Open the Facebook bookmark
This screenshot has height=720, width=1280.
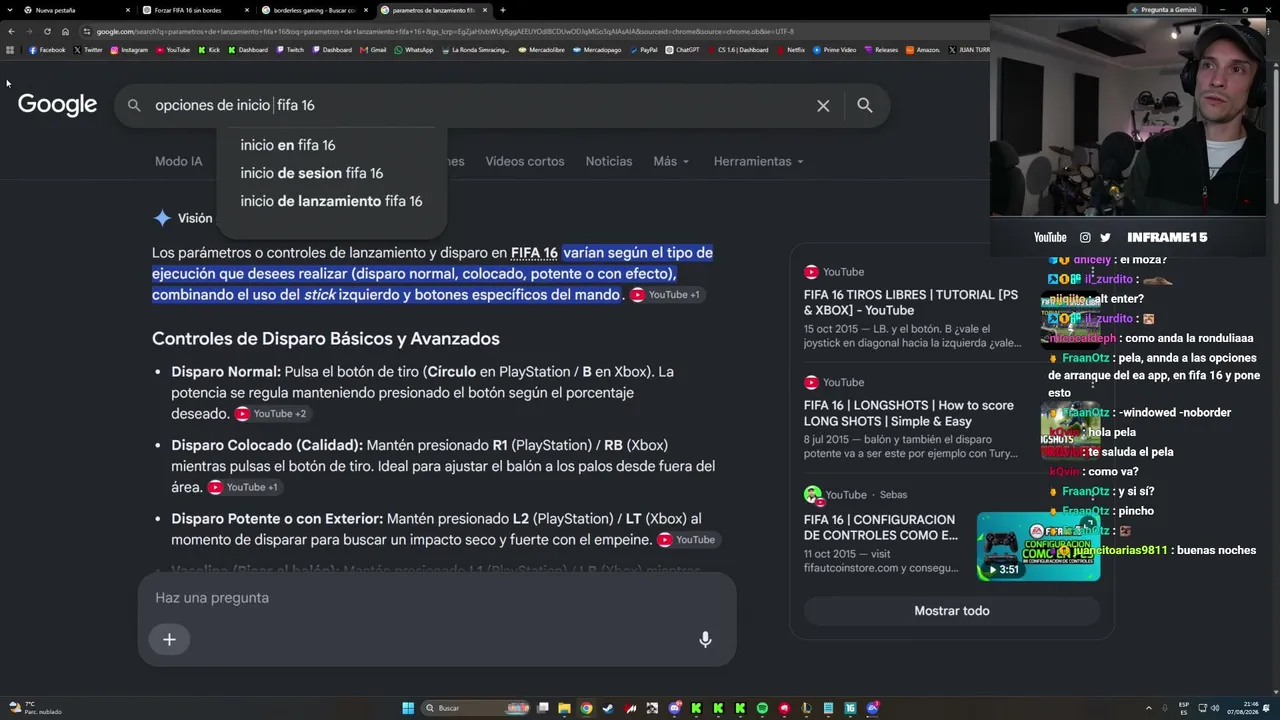click(x=47, y=50)
